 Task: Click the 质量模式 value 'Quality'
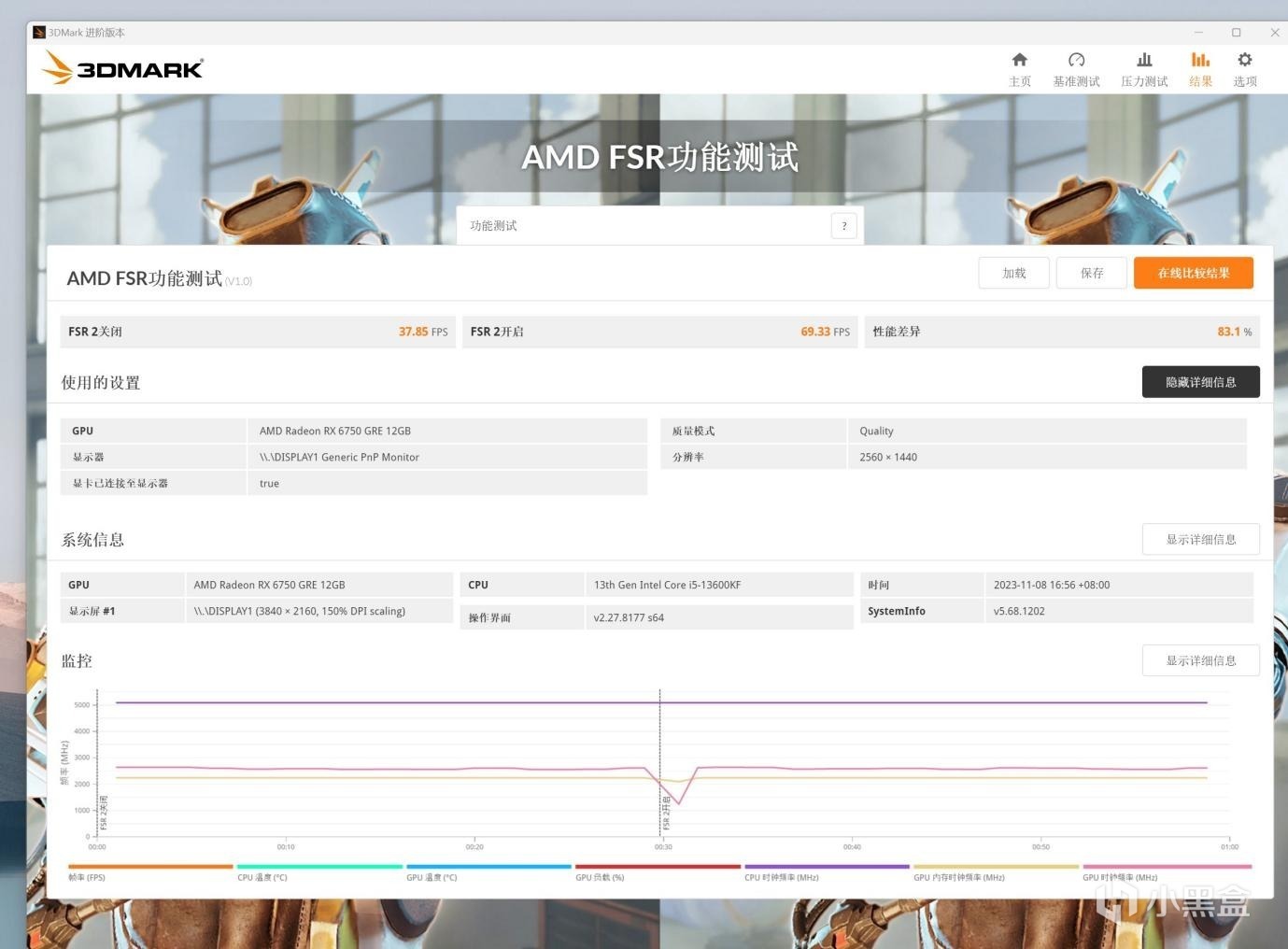[876, 431]
